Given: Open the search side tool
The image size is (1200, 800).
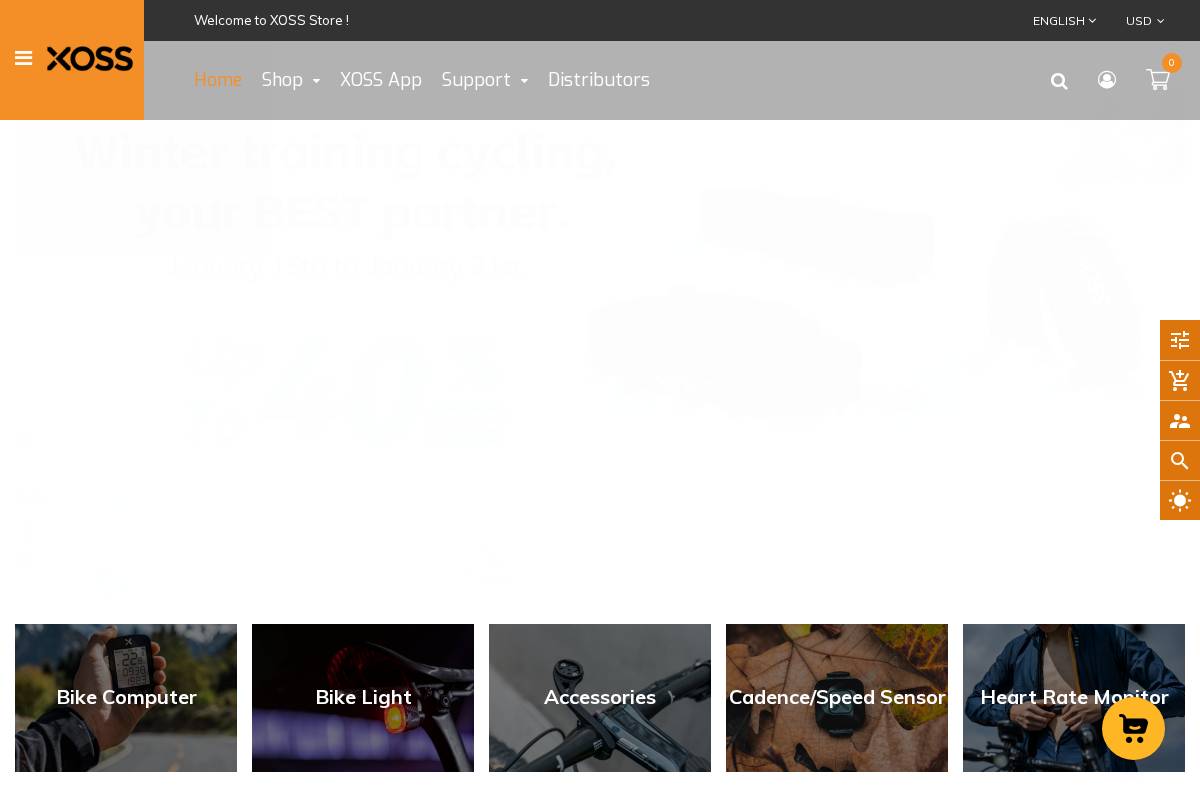Looking at the screenshot, I should pyautogui.click(x=1180, y=461).
